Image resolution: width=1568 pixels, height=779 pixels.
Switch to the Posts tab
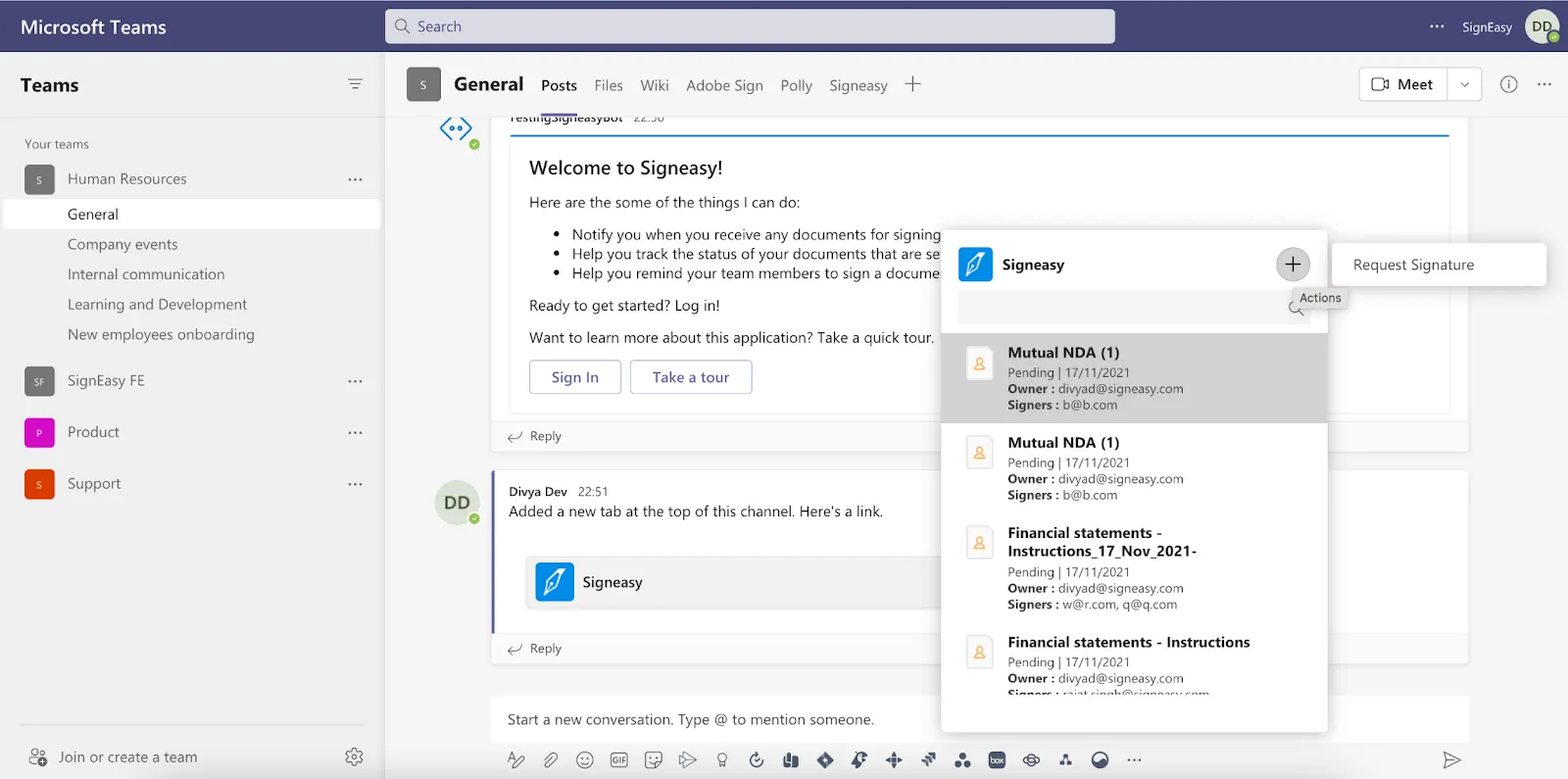tap(559, 85)
